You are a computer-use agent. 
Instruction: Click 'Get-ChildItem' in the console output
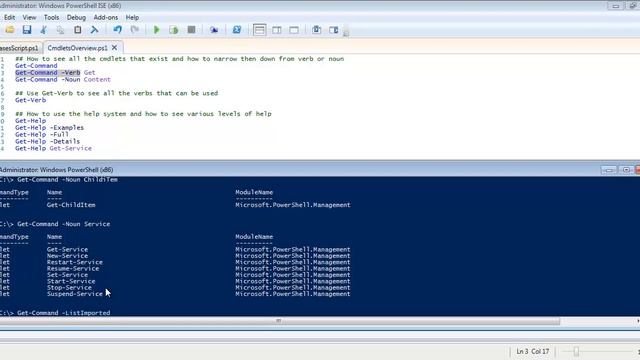pyautogui.click(x=71, y=205)
